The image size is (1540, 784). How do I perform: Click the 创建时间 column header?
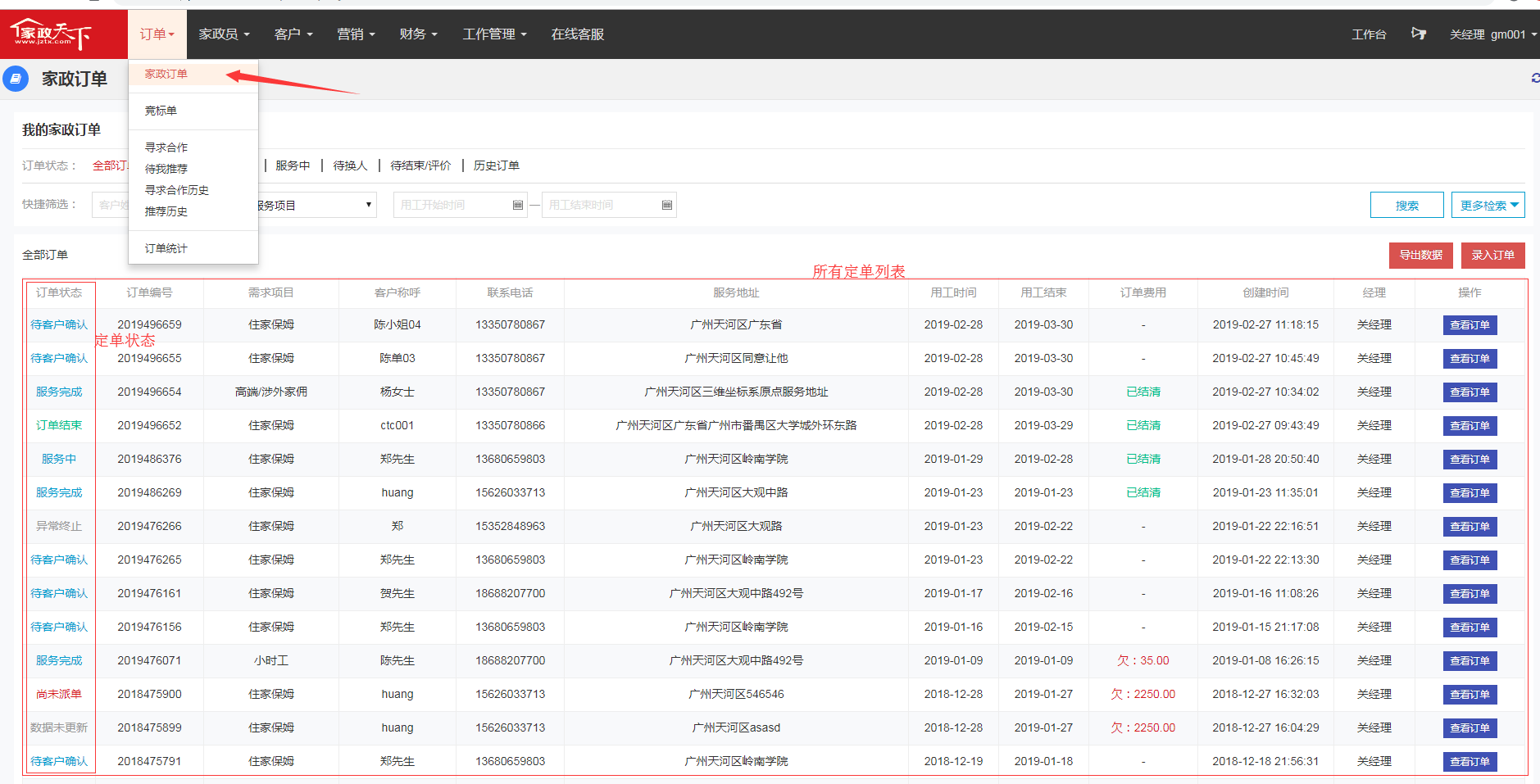point(1265,292)
